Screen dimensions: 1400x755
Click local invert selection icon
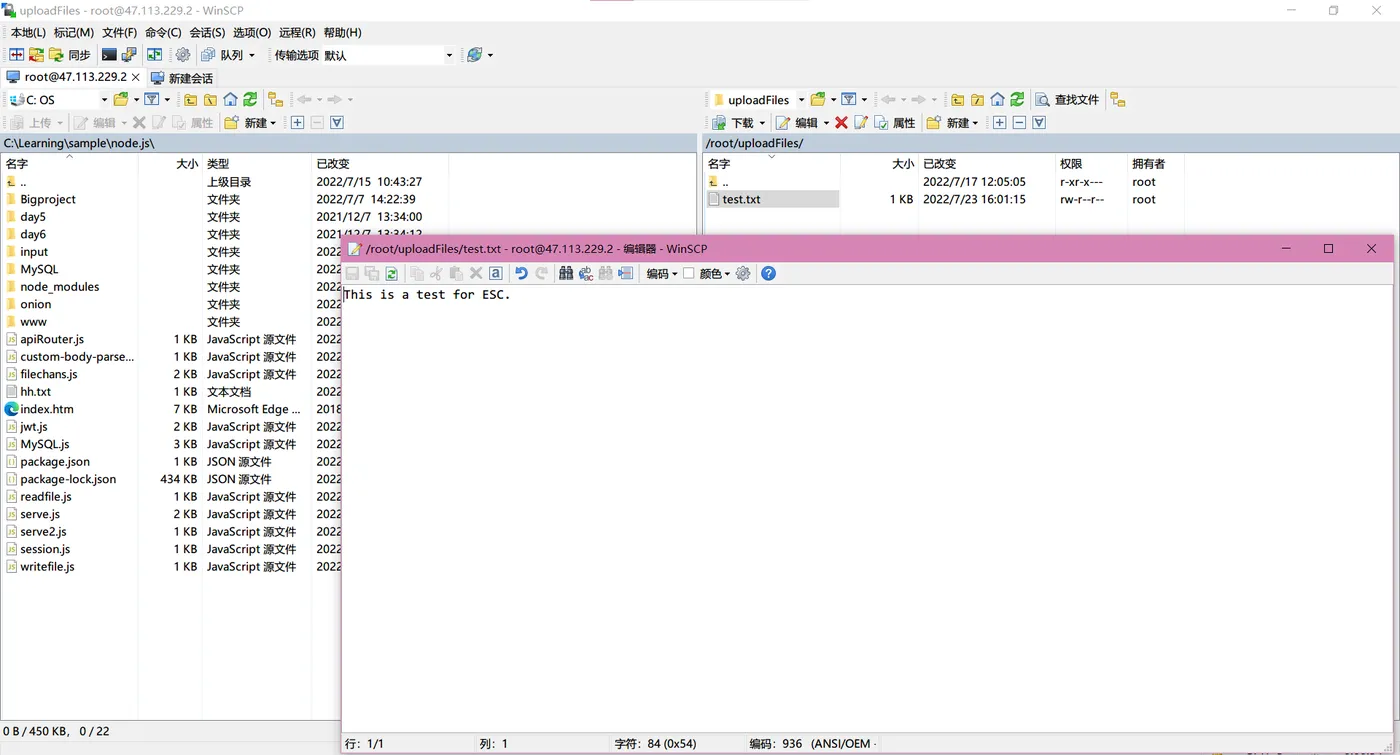337,122
